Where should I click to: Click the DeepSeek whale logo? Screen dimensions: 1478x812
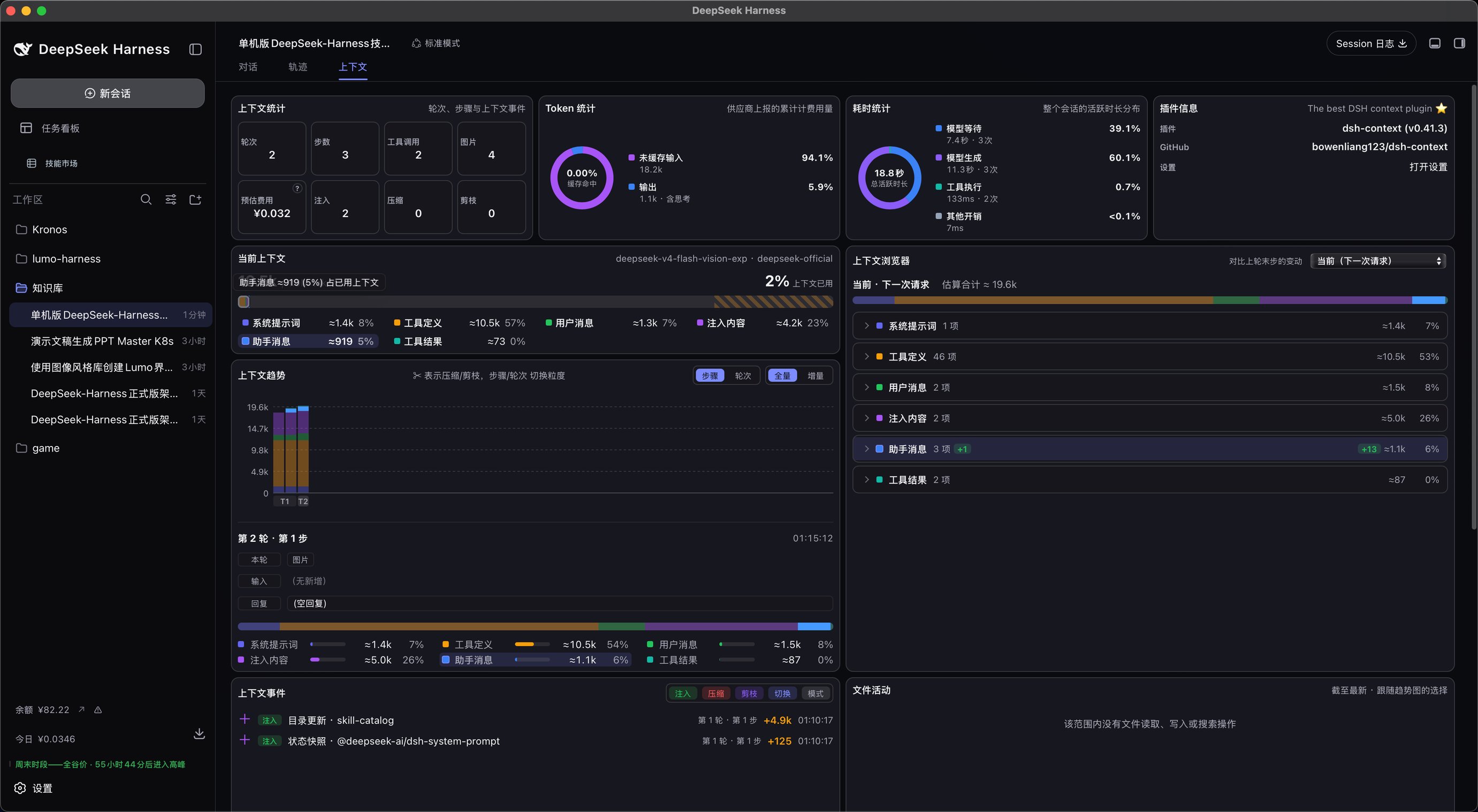pos(22,49)
